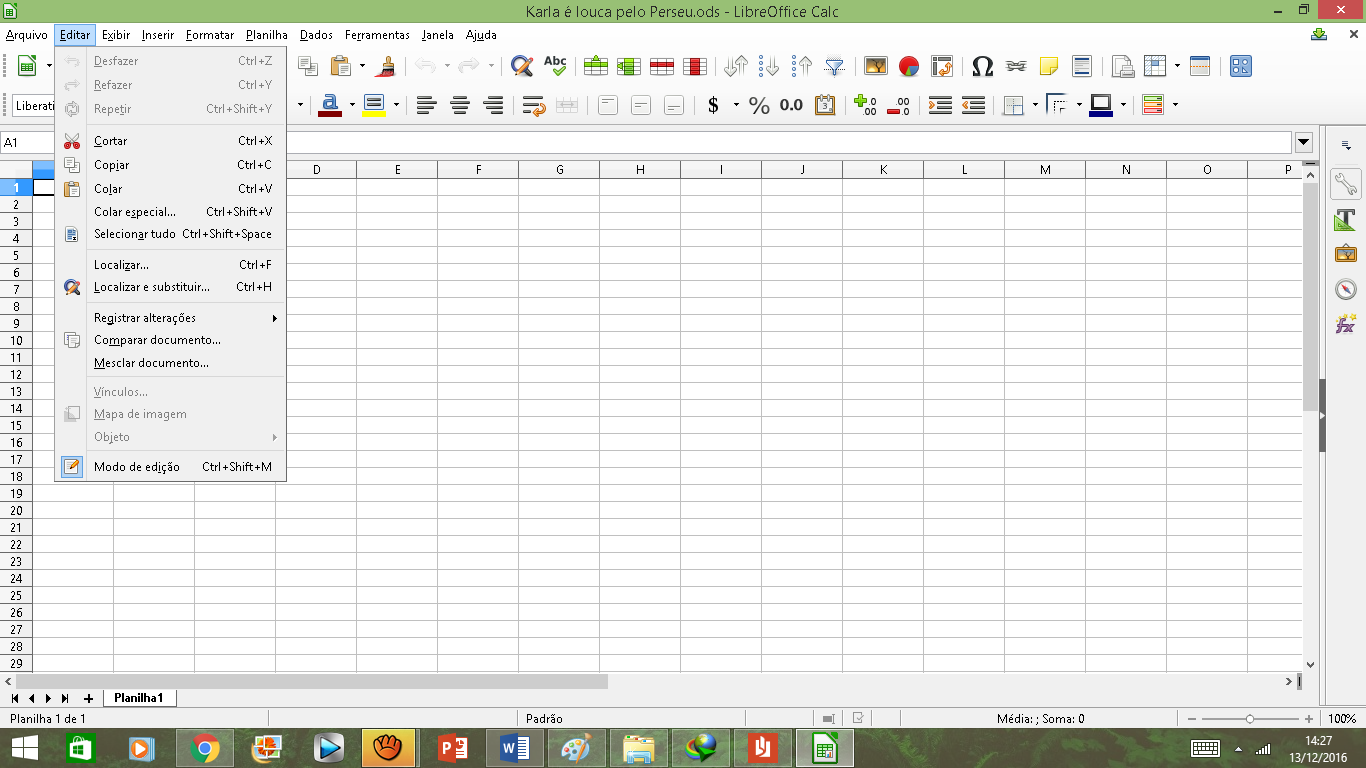
Task: Toggle text wrapping for the cell
Action: 532,104
